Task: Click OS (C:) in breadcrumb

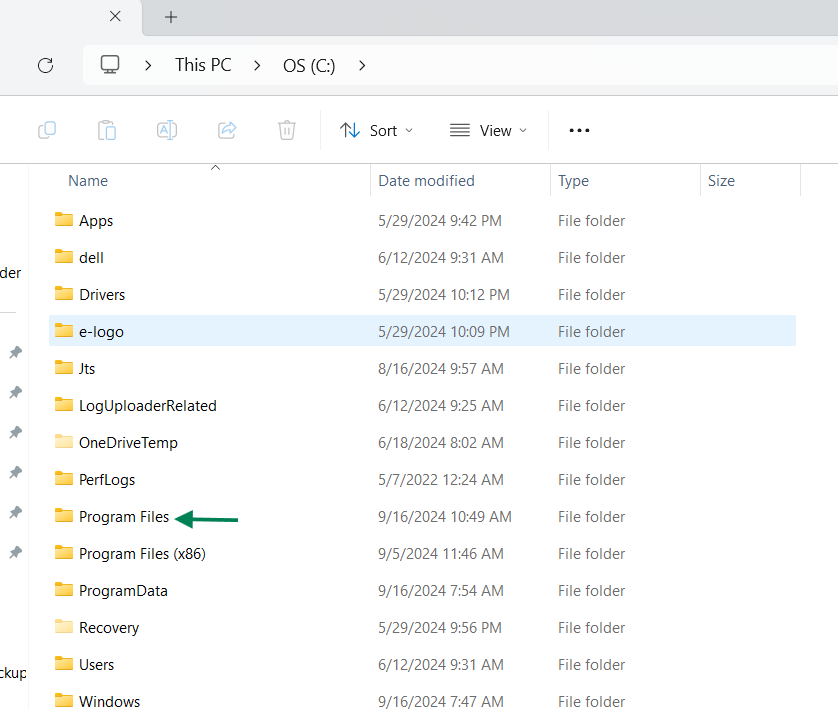Action: coord(309,66)
